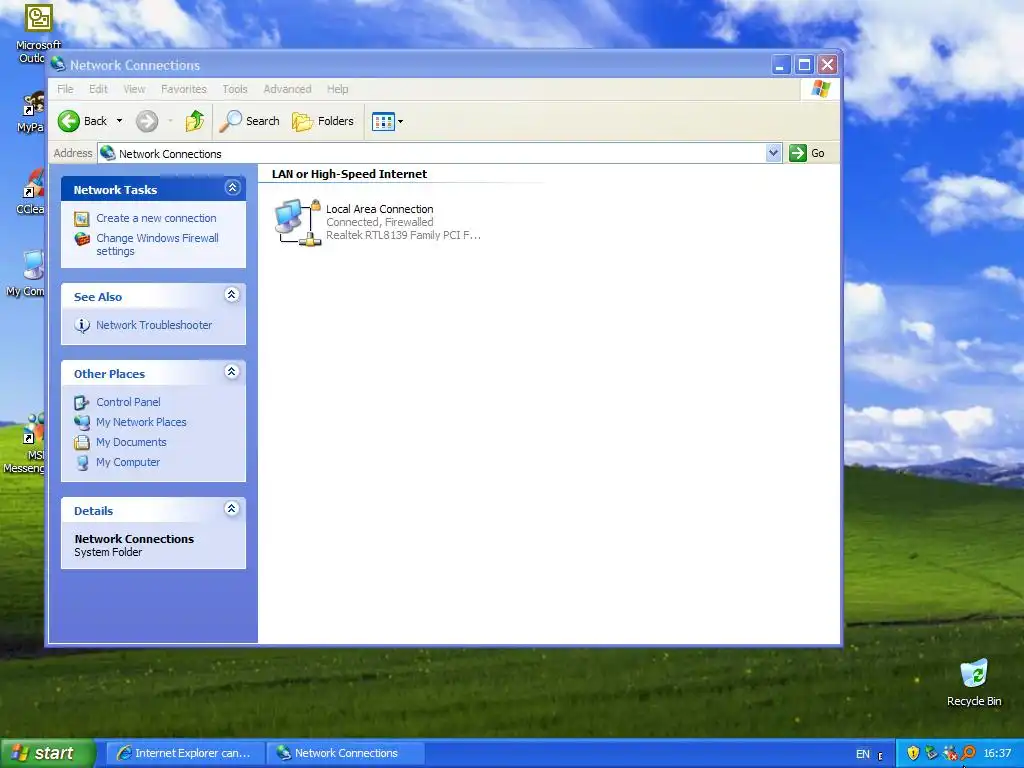The height and width of the screenshot is (768, 1024).
Task: Click the Create a new connection icon
Action: click(x=82, y=219)
